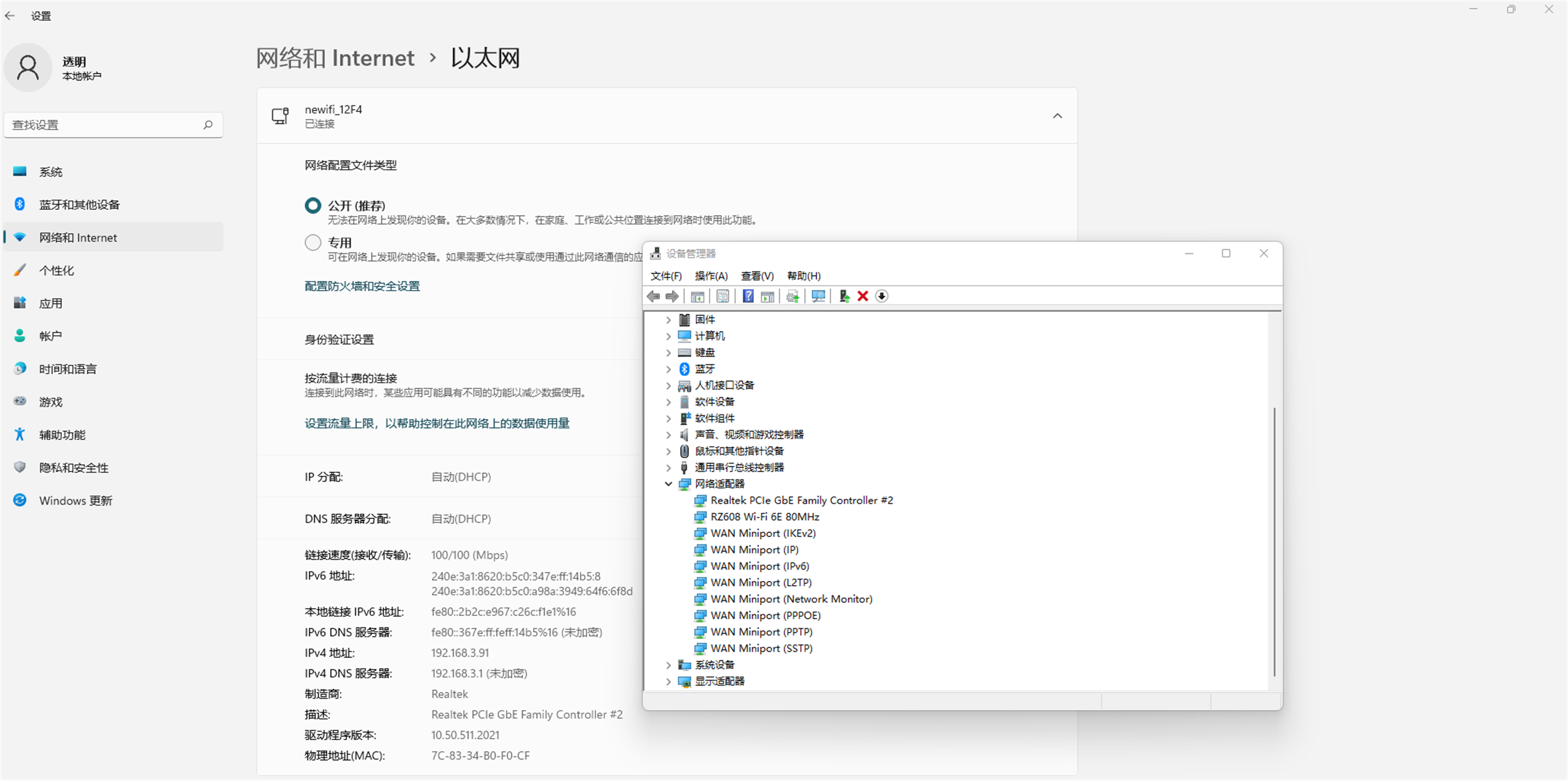Image resolution: width=1568 pixels, height=781 pixels.
Task: Expand the System devices node
Action: coord(668,665)
